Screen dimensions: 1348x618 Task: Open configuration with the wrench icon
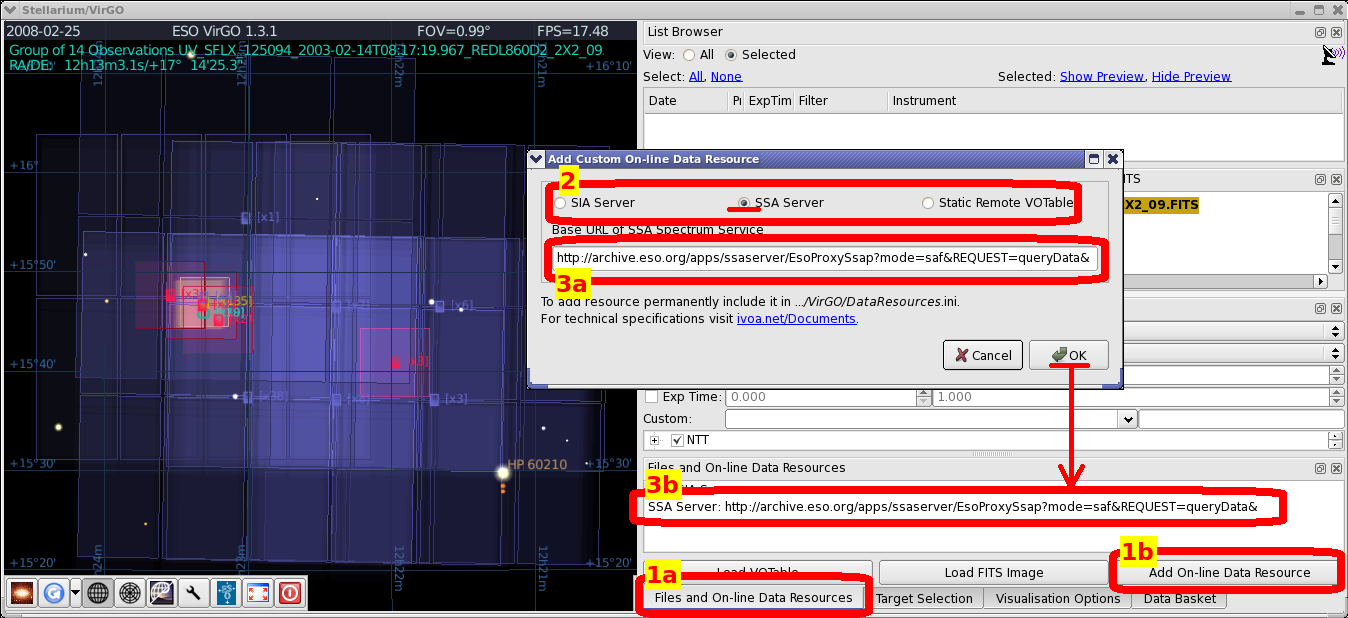[194, 593]
